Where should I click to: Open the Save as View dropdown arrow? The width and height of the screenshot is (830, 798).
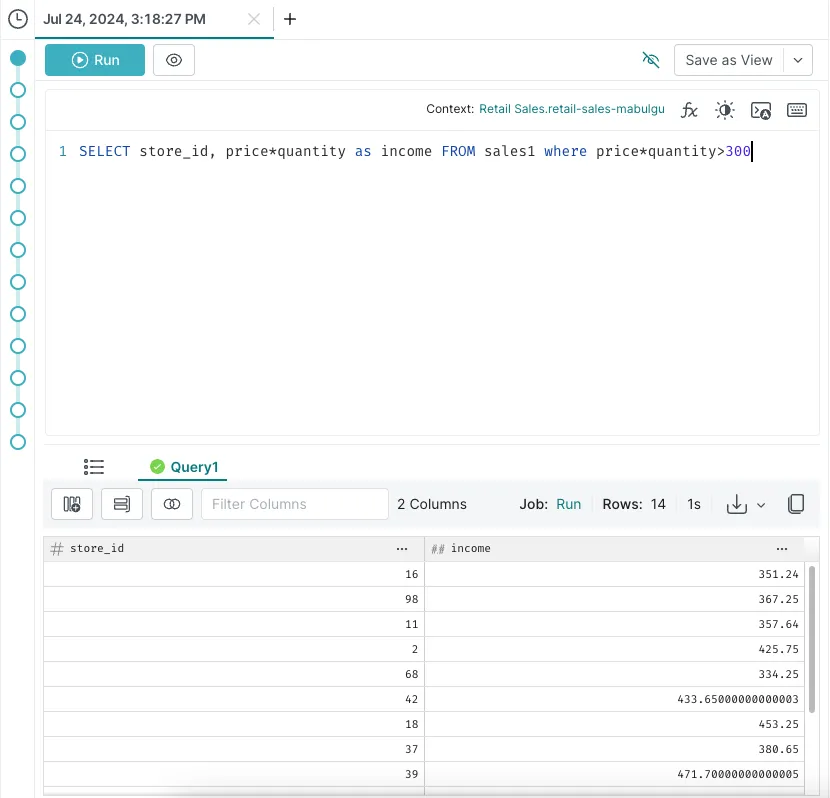(797, 60)
